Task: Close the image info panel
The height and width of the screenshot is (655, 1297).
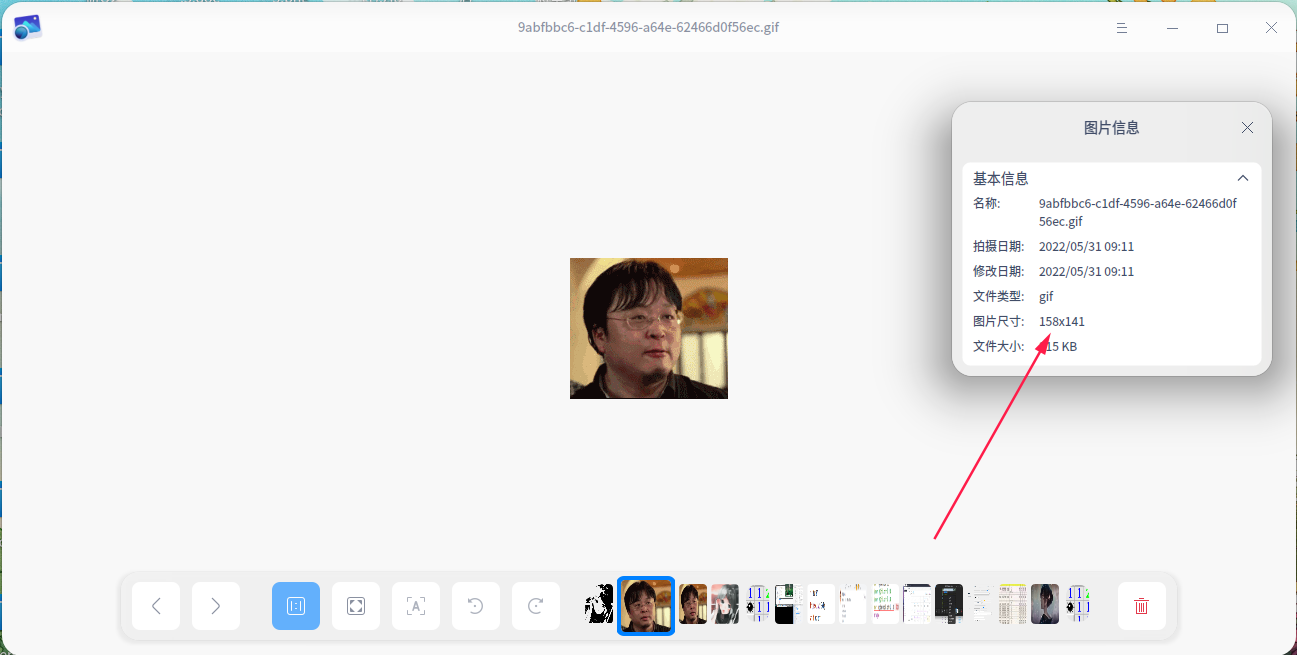Action: (x=1247, y=128)
